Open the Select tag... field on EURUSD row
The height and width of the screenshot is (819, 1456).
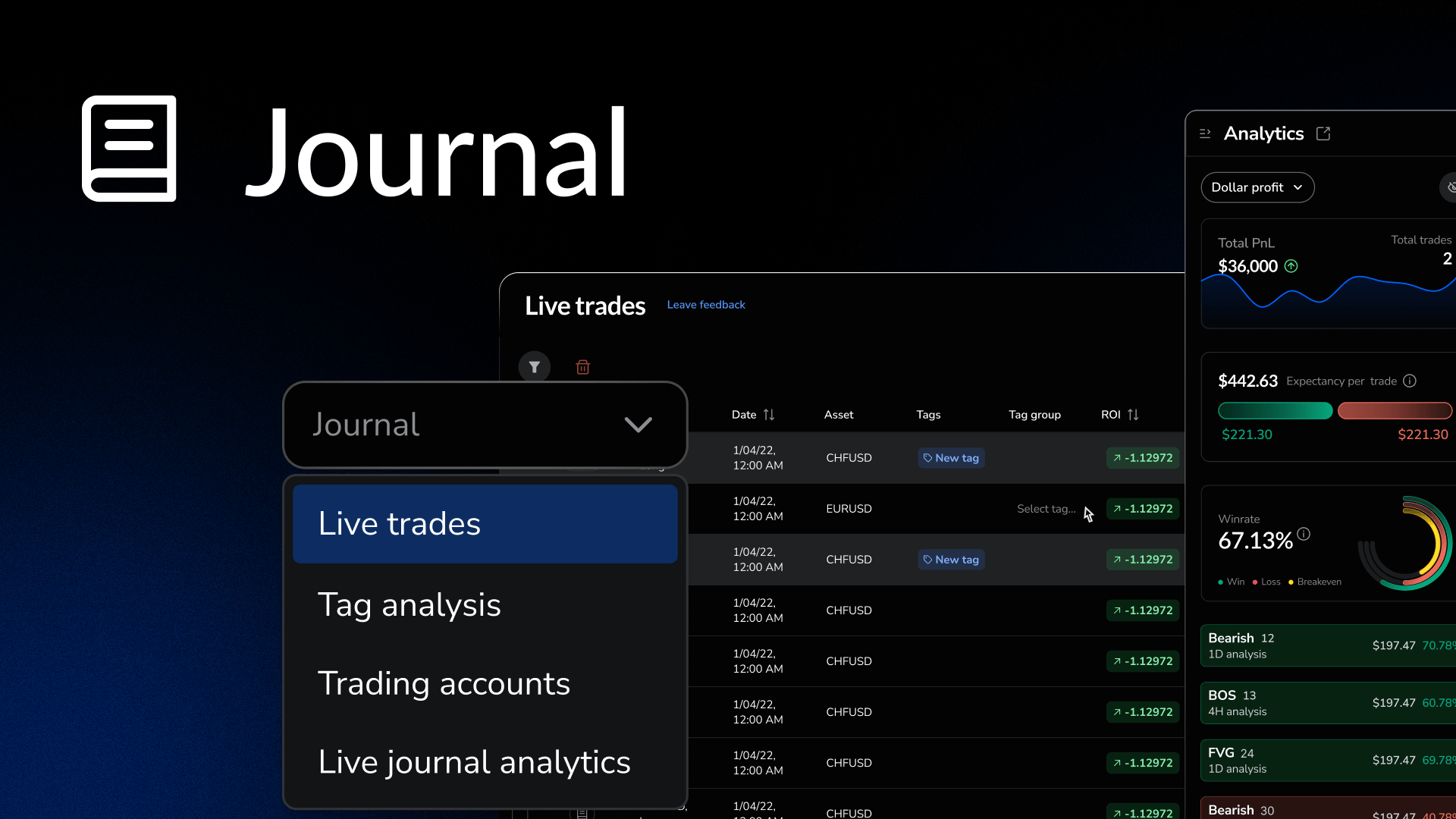tap(1046, 509)
